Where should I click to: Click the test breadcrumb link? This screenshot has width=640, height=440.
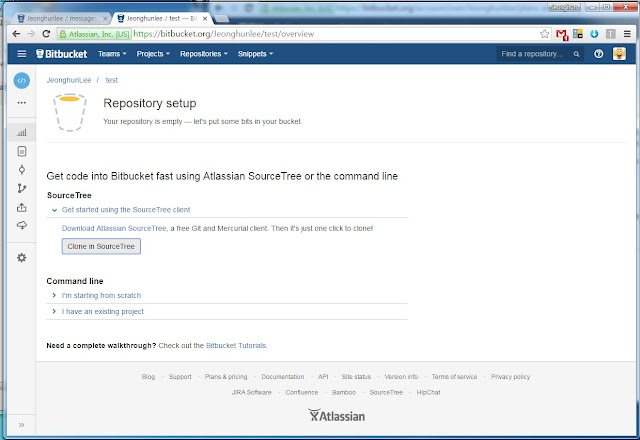(111, 80)
